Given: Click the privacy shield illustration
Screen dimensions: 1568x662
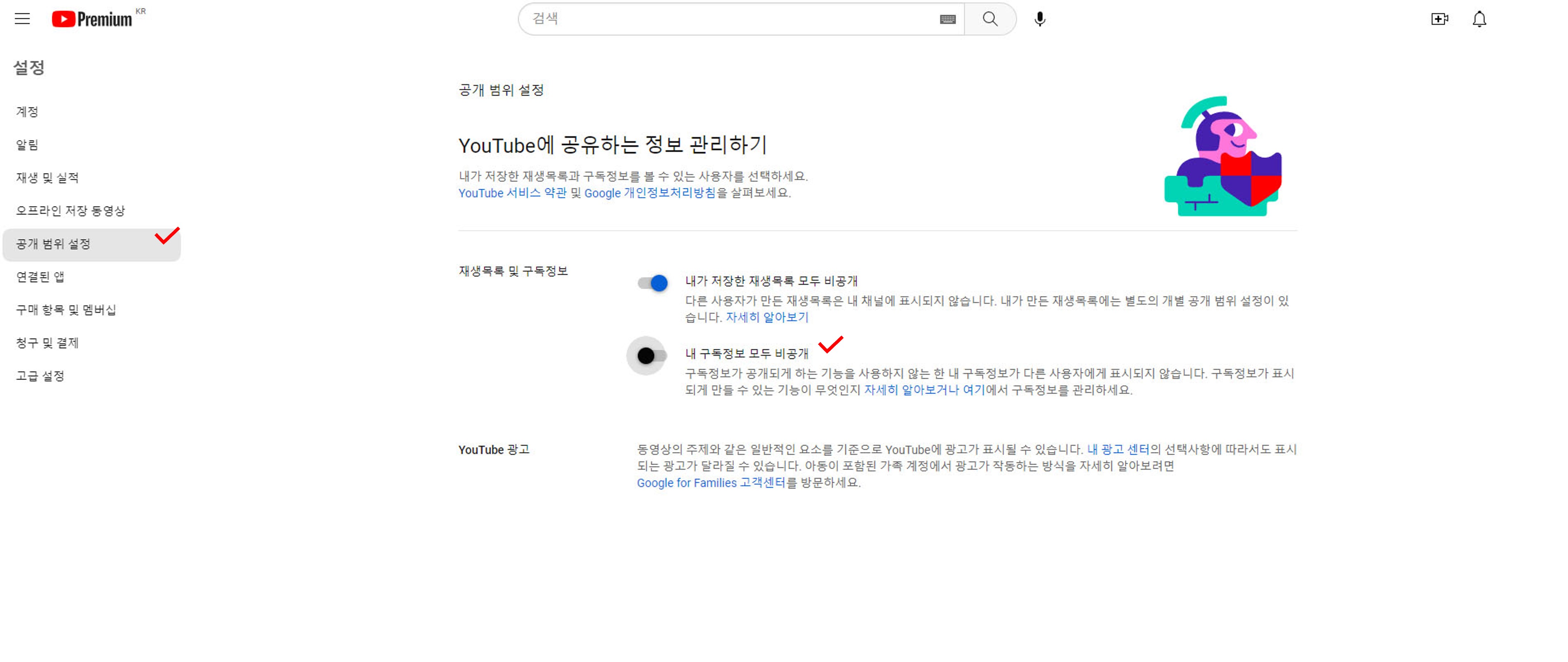Looking at the screenshot, I should [1223, 156].
